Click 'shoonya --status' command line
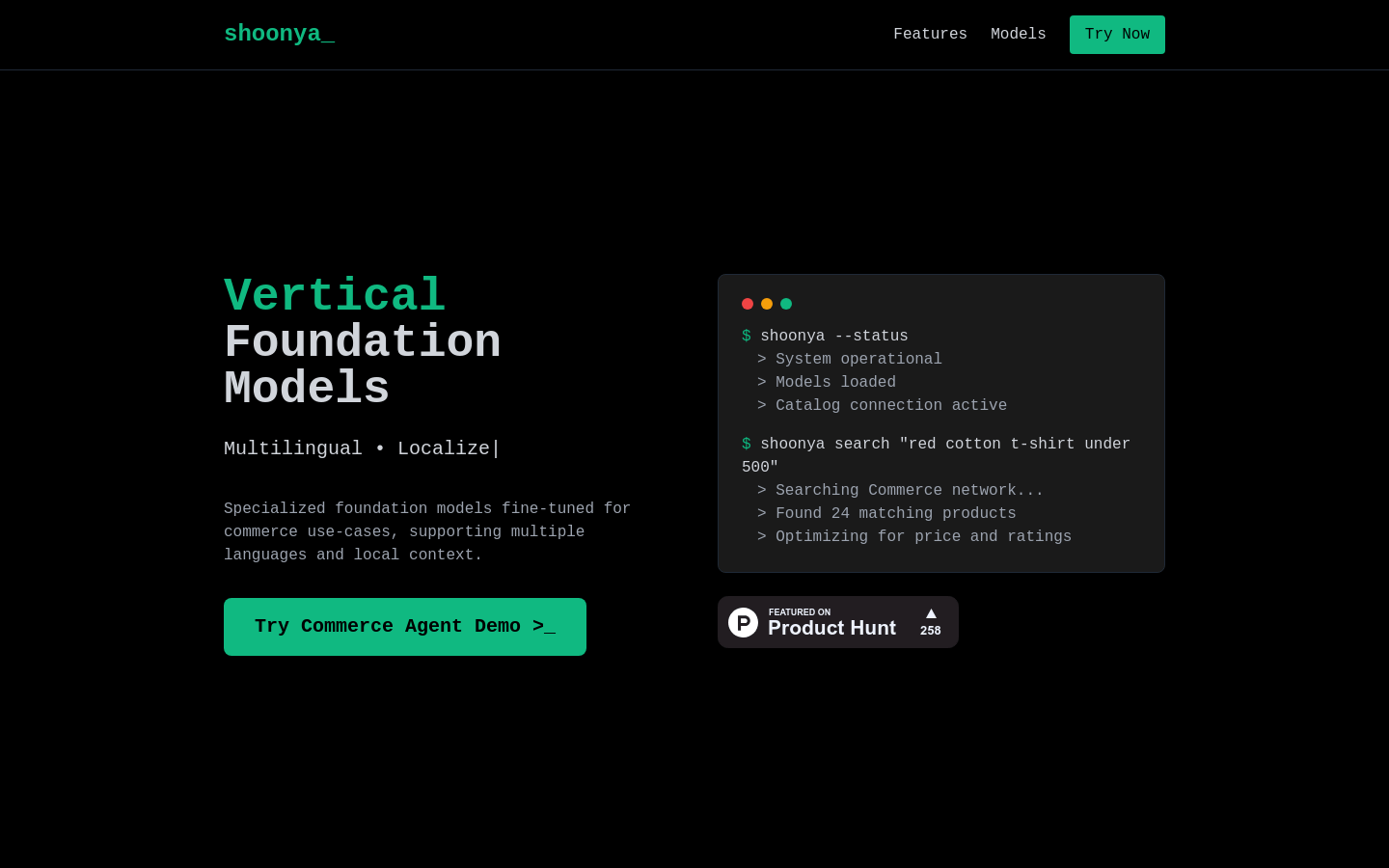Screen dimensions: 1389x868 [825, 336]
